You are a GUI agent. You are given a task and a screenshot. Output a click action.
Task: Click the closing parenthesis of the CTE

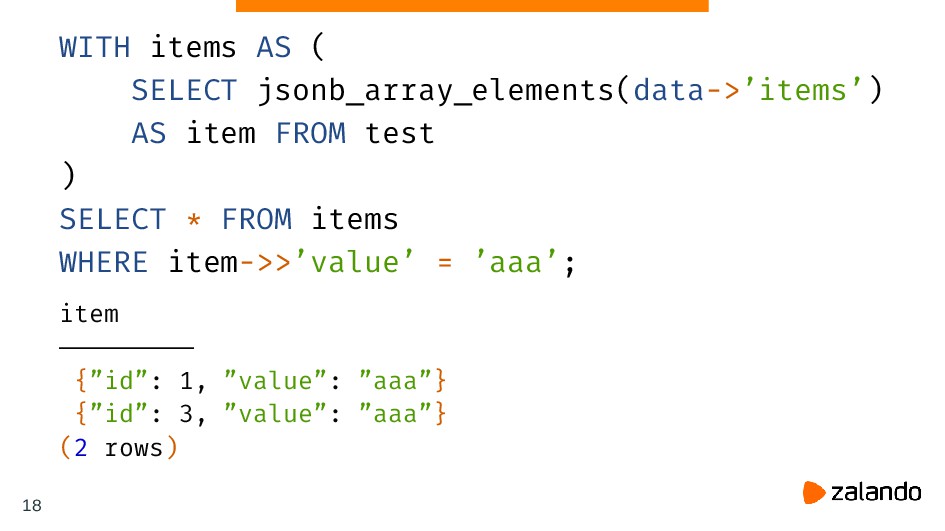coord(69,176)
